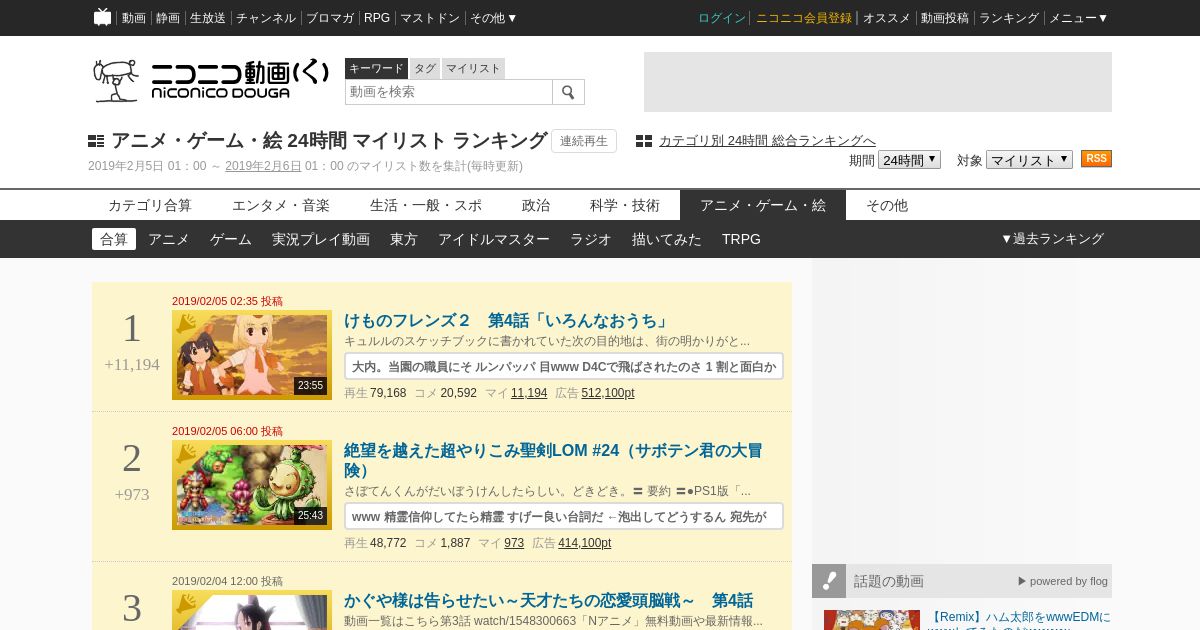Expand 過去ランキング menu
The height and width of the screenshot is (630, 1200).
(1052, 239)
